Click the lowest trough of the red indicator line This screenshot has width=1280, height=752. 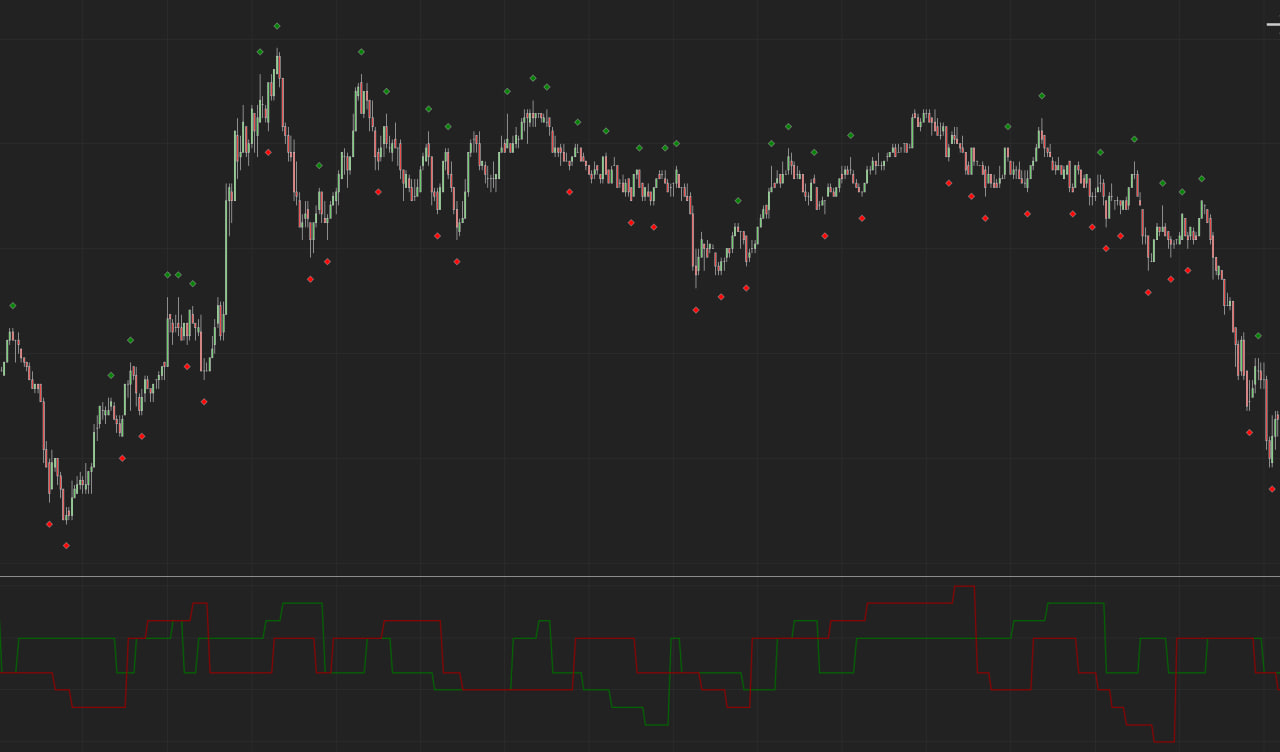(x=1164, y=742)
